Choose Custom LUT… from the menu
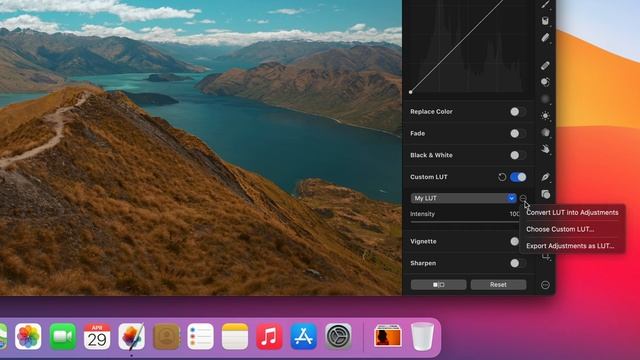Screen dimensions: 640x360 point(560,229)
